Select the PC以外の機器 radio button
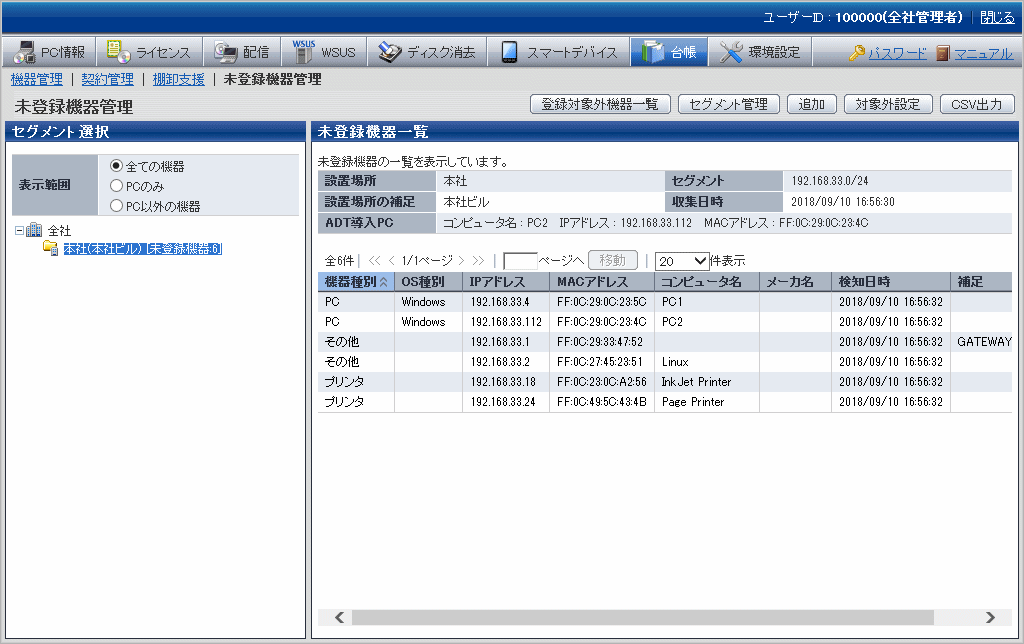 click(117, 206)
